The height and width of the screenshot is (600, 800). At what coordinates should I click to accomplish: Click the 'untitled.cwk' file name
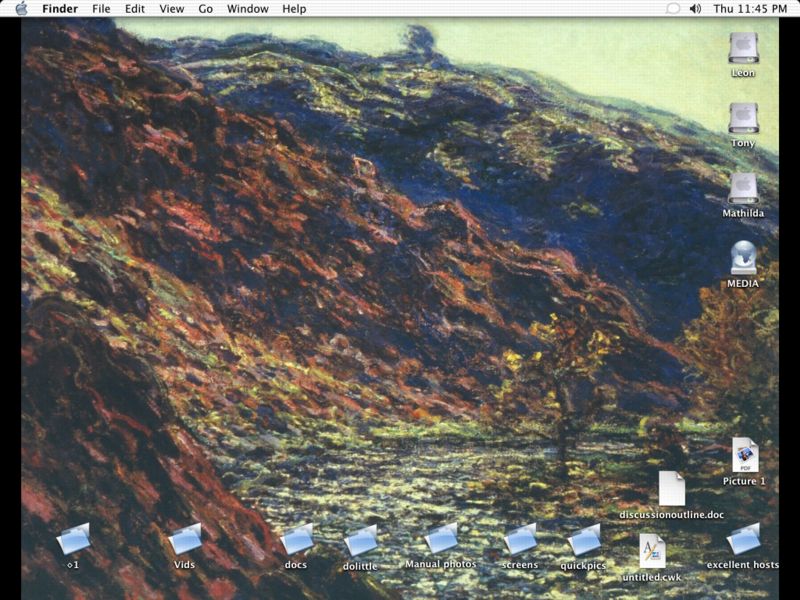pyautogui.click(x=652, y=578)
